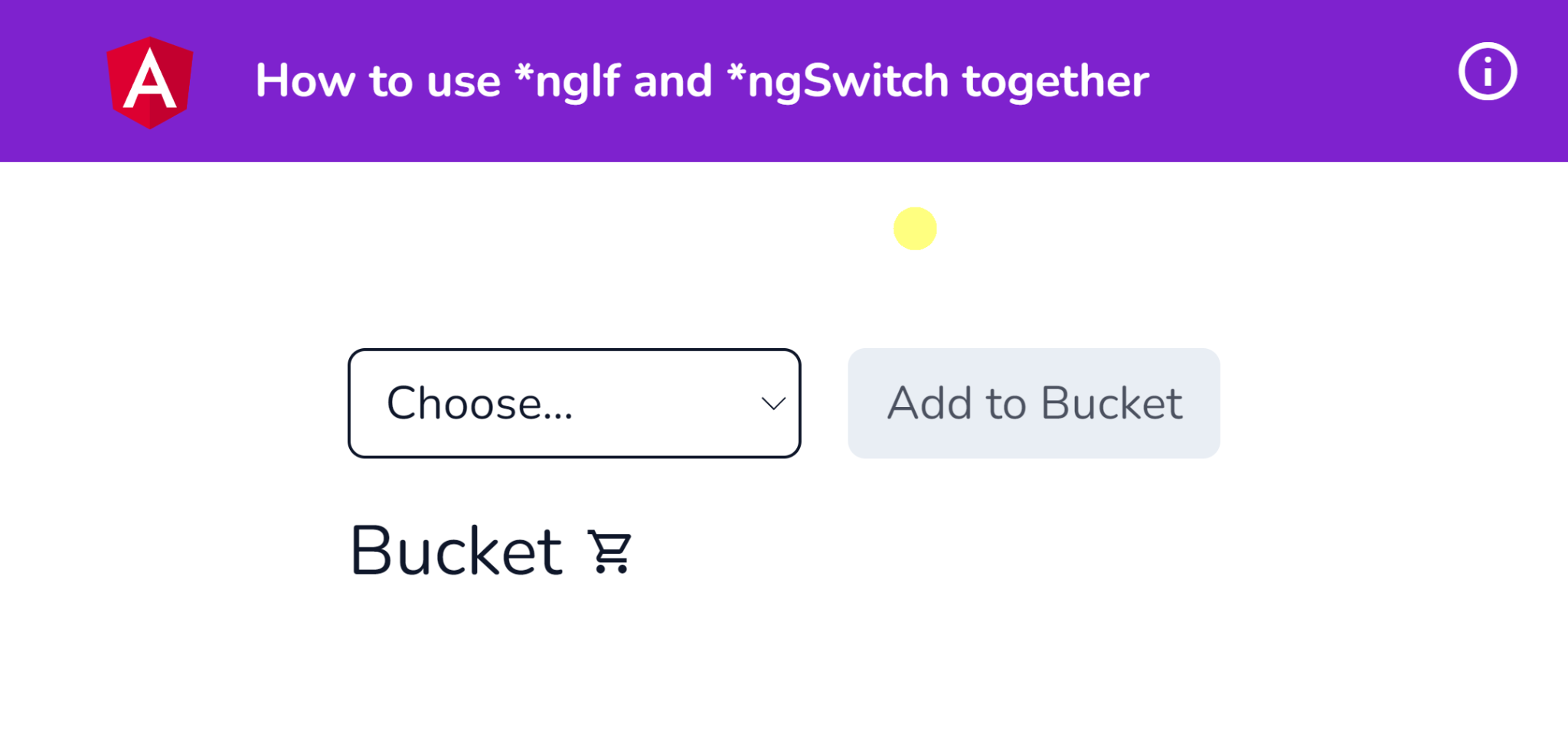Screen dimensions: 1568x733
Task: Click the shopping cart icon beside Bucket
Action: pyautogui.click(x=610, y=551)
